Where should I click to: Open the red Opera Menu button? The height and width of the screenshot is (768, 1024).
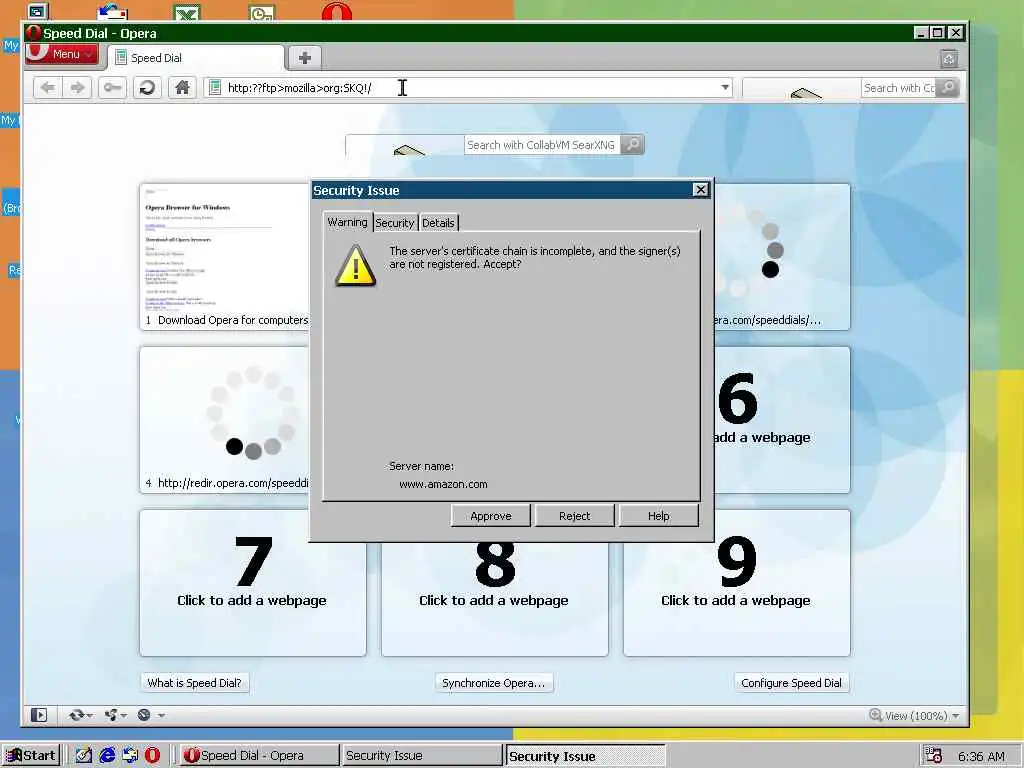61,54
